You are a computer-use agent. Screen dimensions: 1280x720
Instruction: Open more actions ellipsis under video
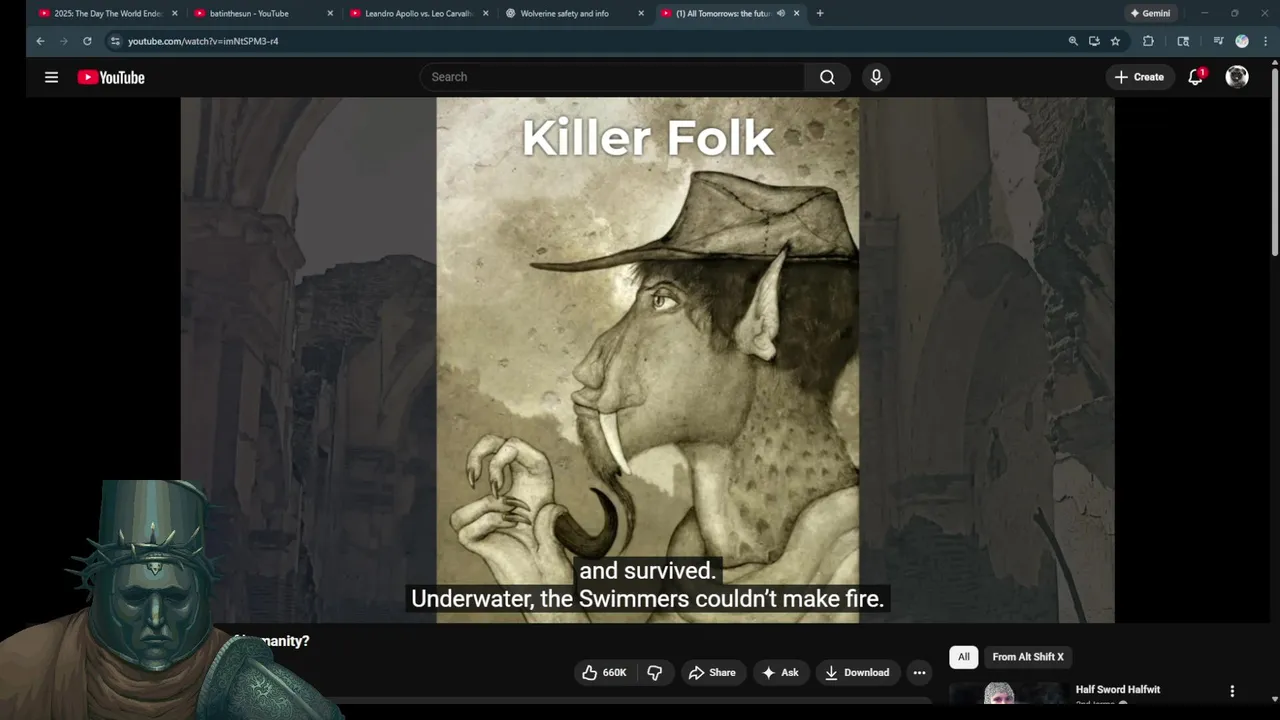click(x=919, y=673)
